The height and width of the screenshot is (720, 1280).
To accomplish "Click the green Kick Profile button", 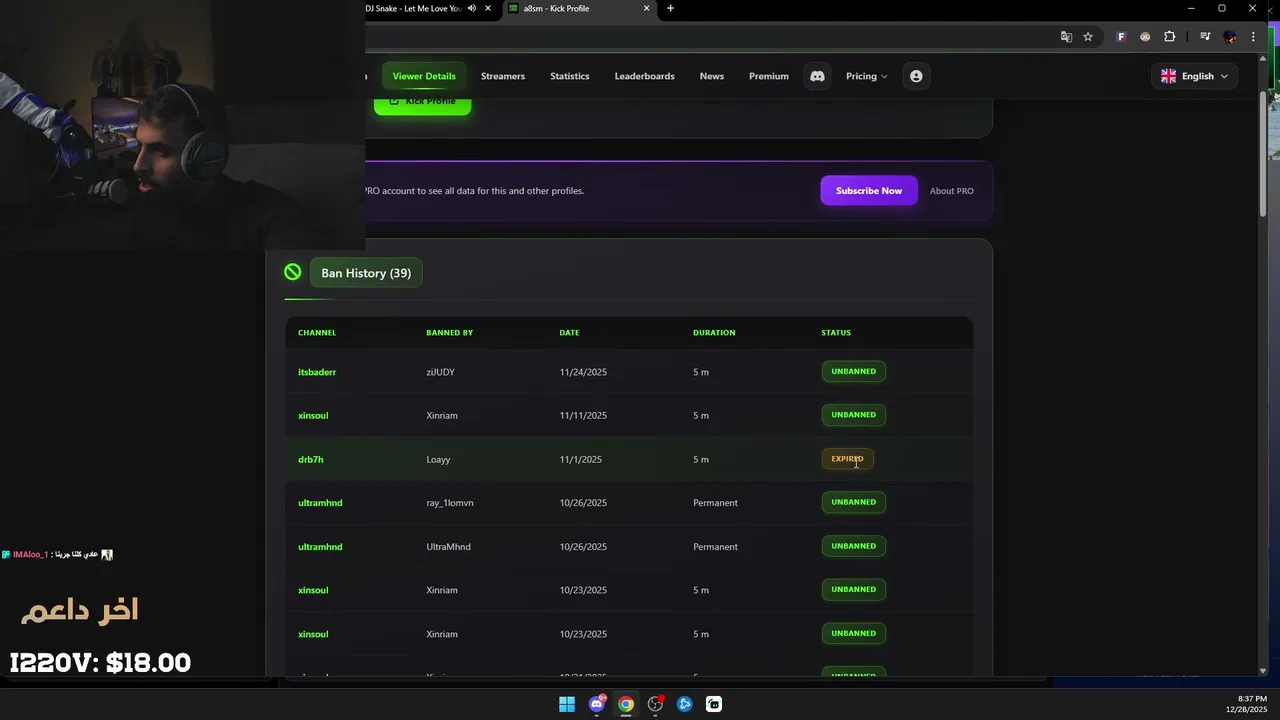I will (422, 103).
